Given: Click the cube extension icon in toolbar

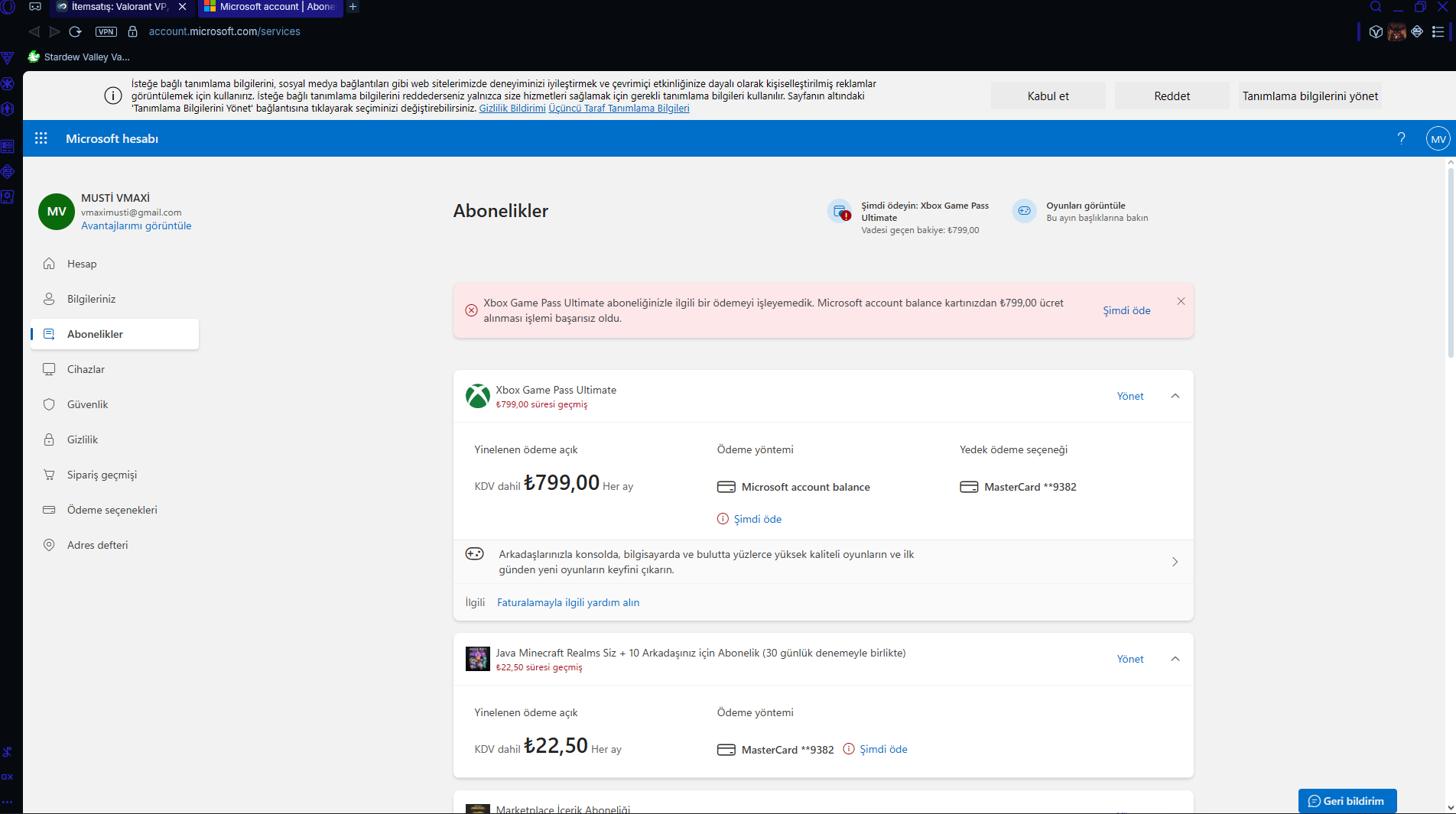Looking at the screenshot, I should pyautogui.click(x=1376, y=31).
